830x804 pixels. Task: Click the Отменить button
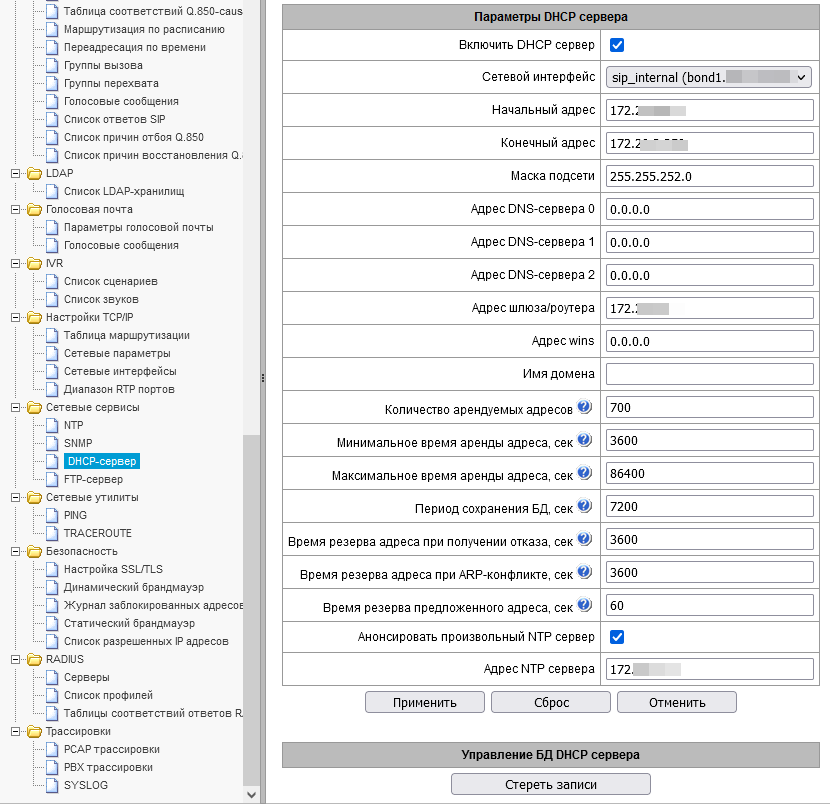[677, 702]
